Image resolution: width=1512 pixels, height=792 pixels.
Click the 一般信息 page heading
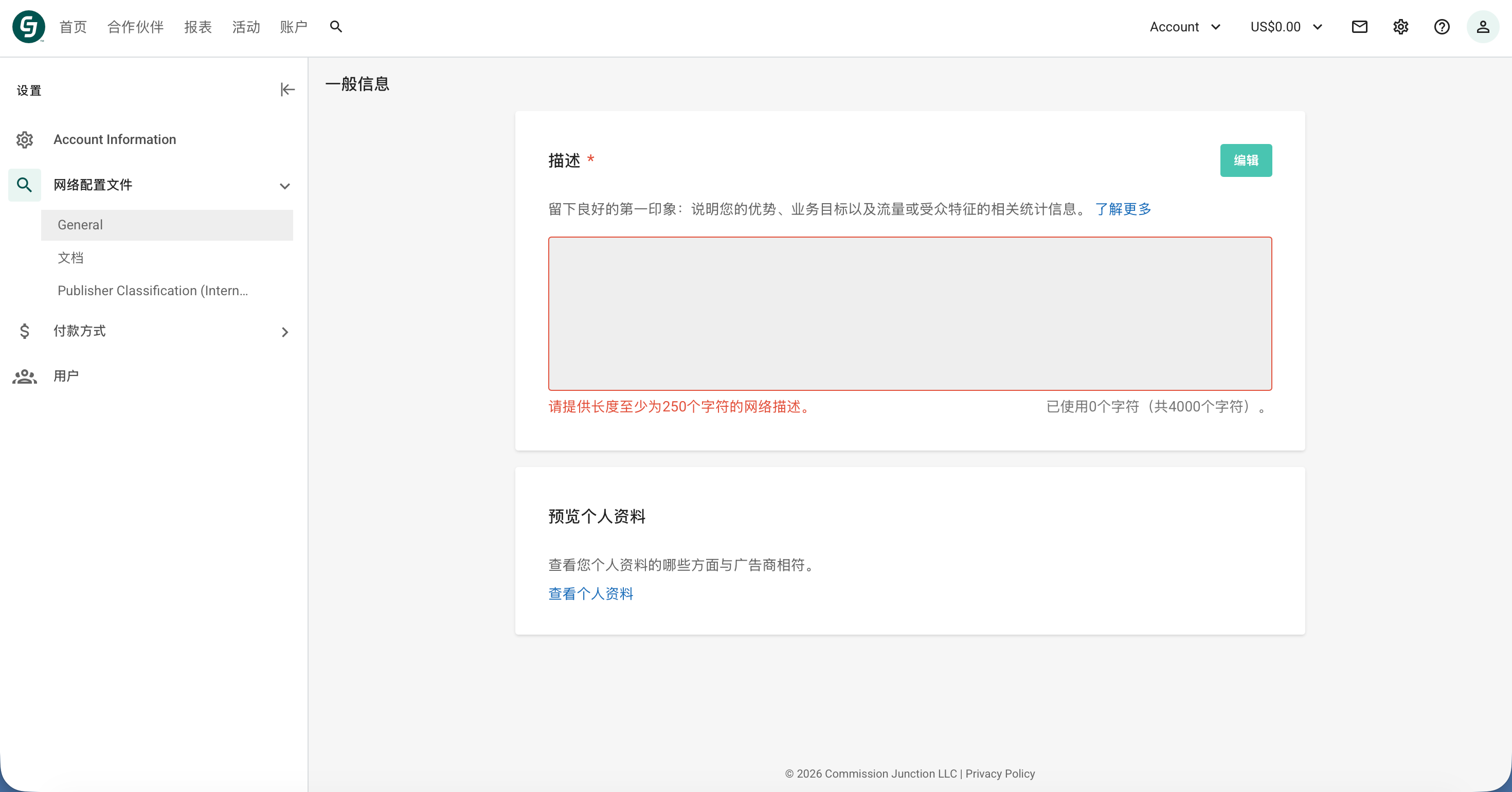pyautogui.click(x=357, y=84)
